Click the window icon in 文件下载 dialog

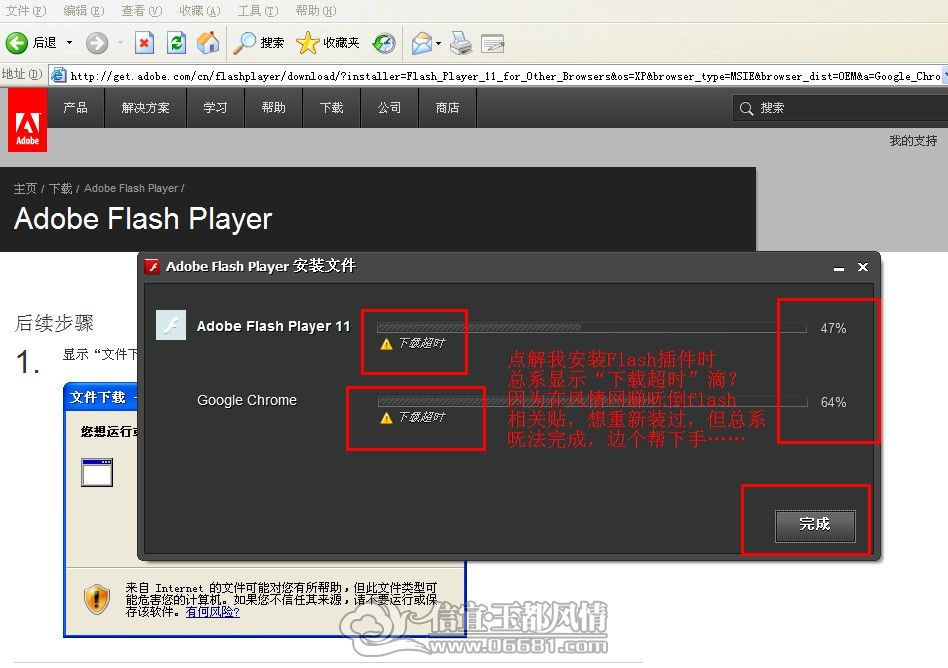click(97, 472)
